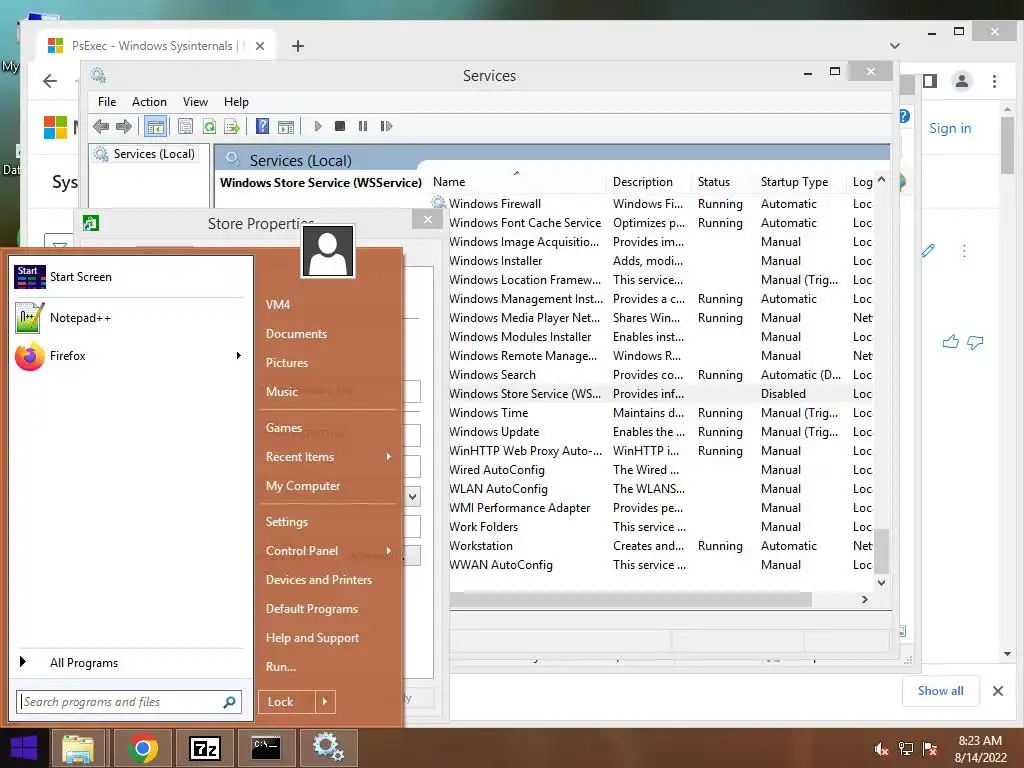Select Windows Font Cache Service row

[x=652, y=223]
